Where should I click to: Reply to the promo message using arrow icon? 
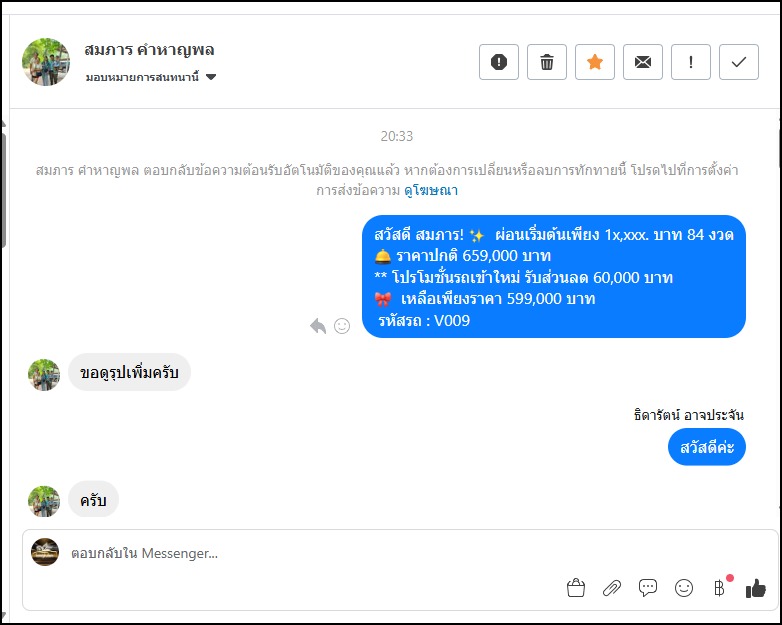click(x=318, y=326)
